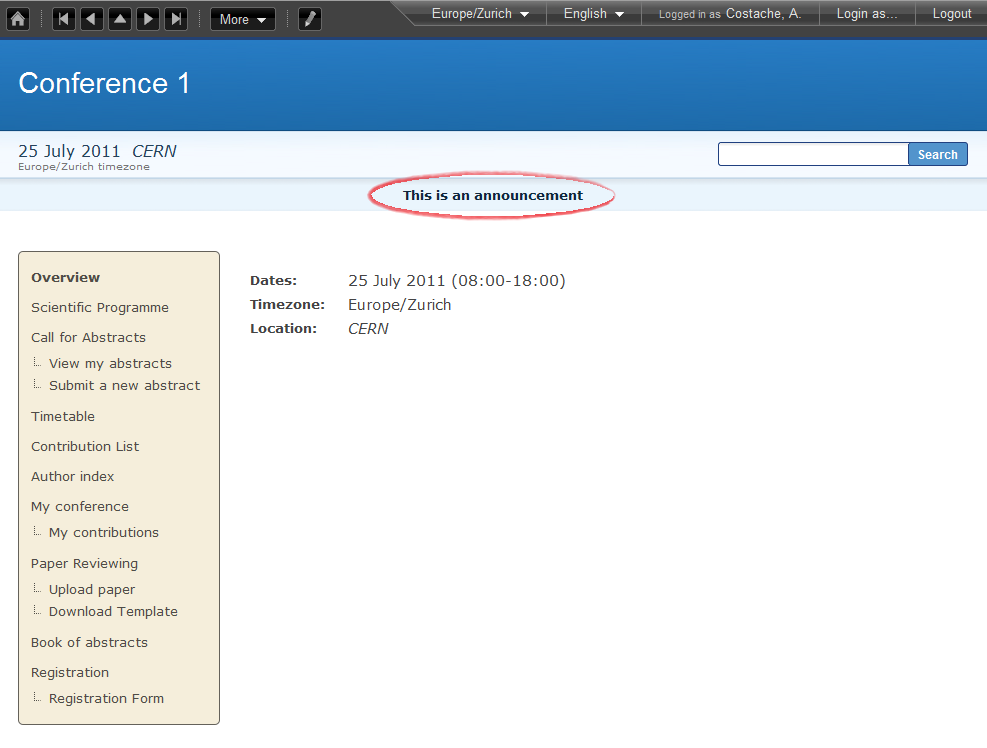Click the Logout link
The image size is (987, 748).
click(952, 14)
